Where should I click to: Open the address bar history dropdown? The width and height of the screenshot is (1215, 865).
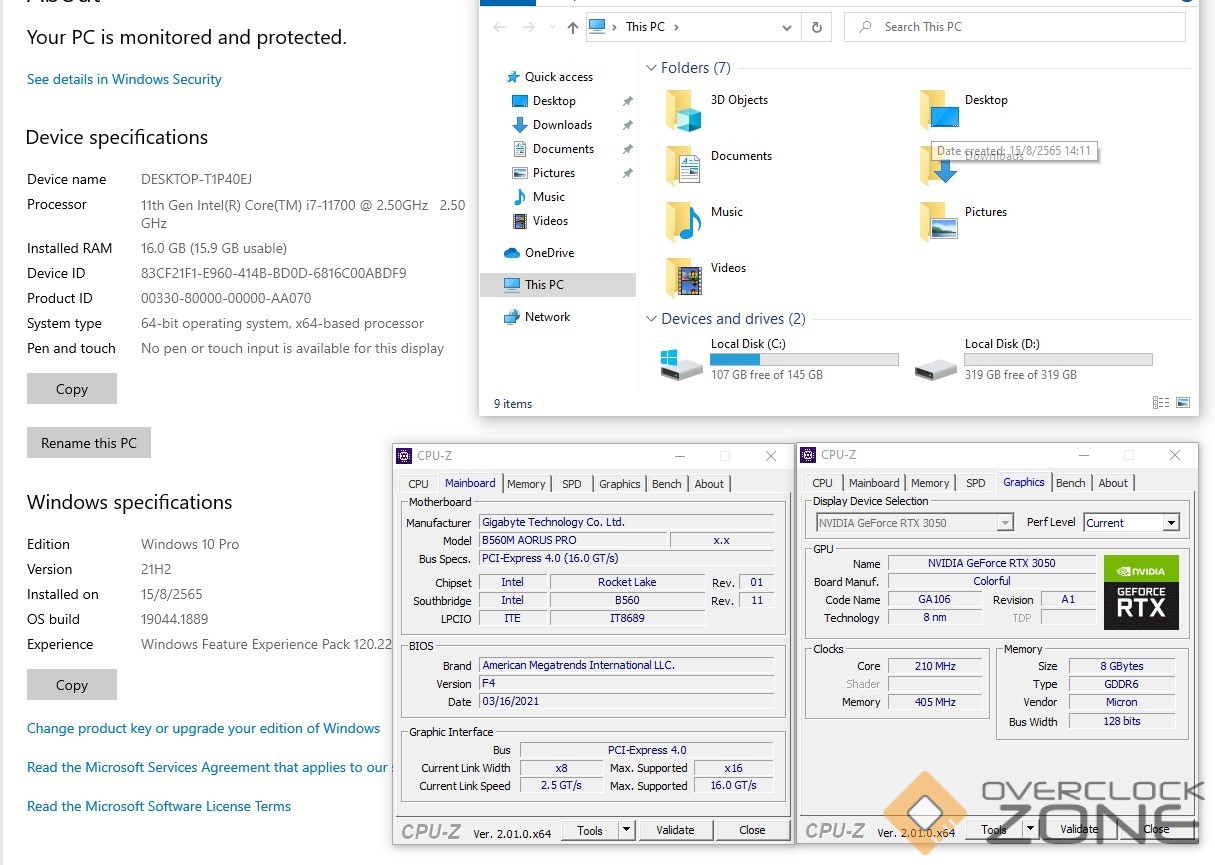787,27
